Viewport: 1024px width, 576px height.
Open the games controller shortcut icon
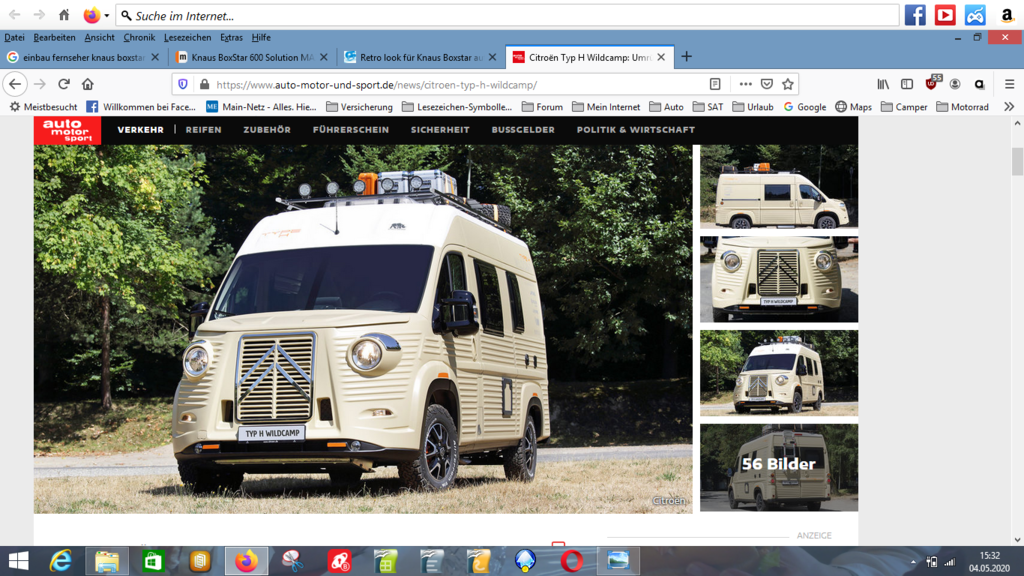(975, 15)
